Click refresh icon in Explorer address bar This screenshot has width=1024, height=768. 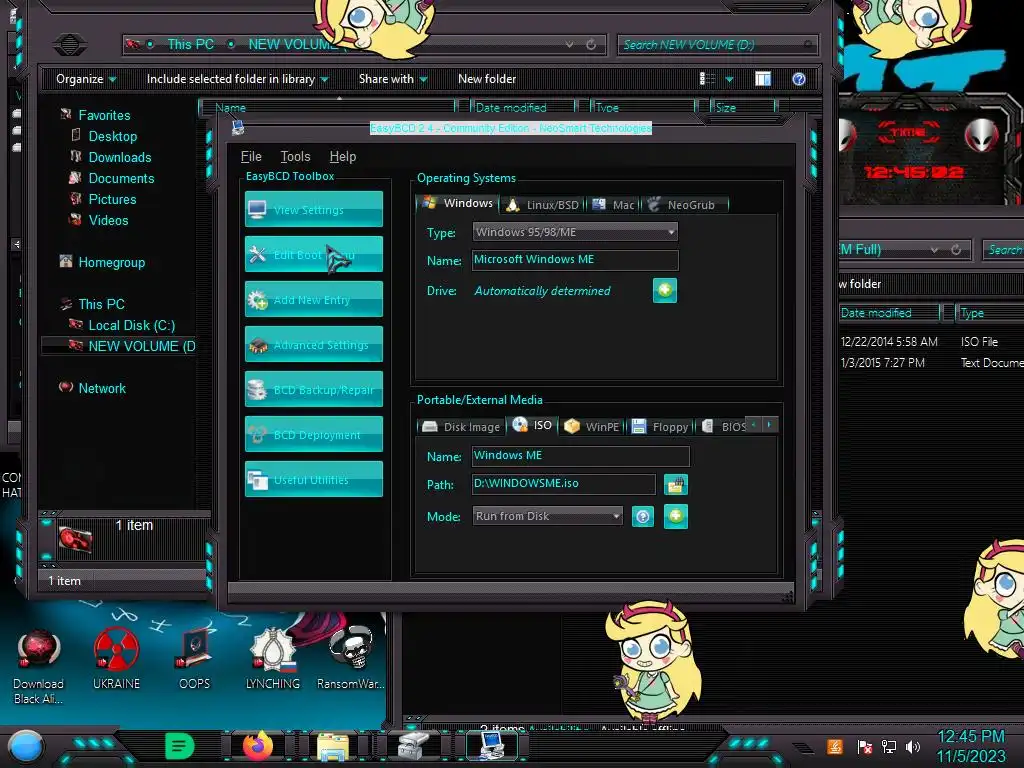[x=591, y=44]
